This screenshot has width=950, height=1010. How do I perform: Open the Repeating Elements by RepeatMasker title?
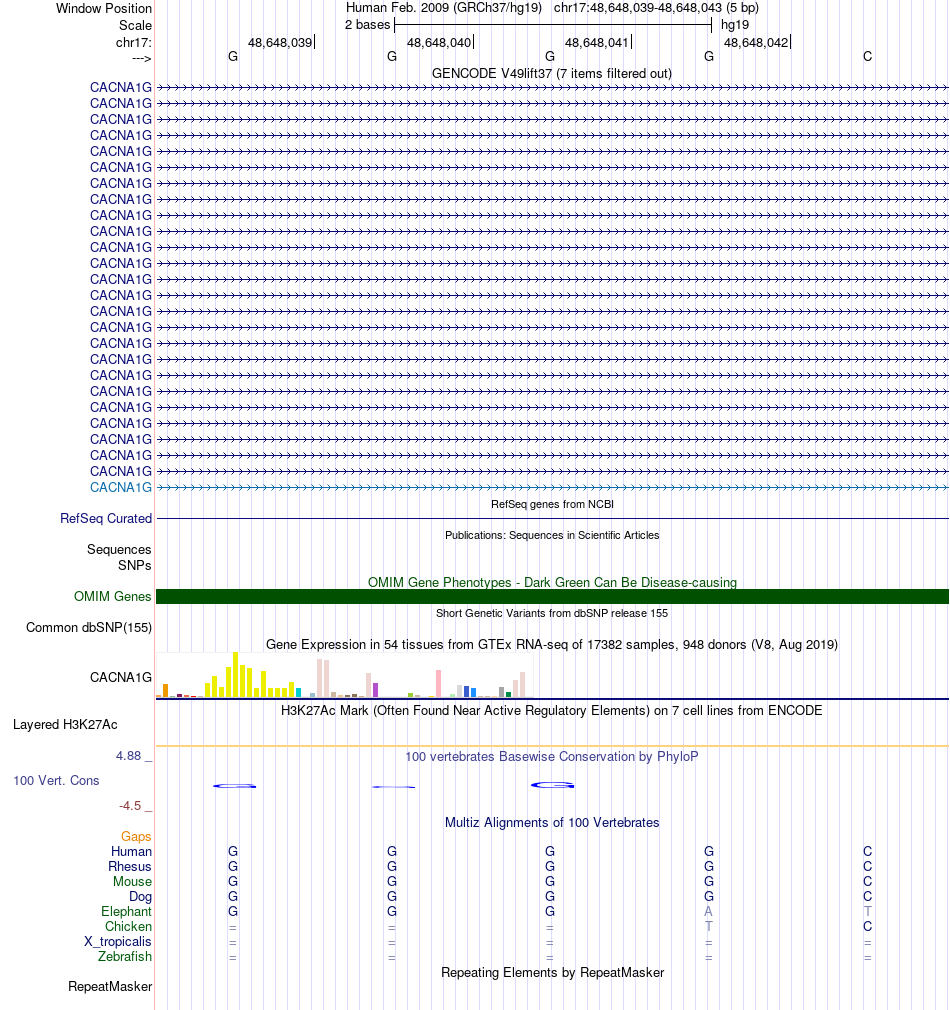tap(552, 973)
